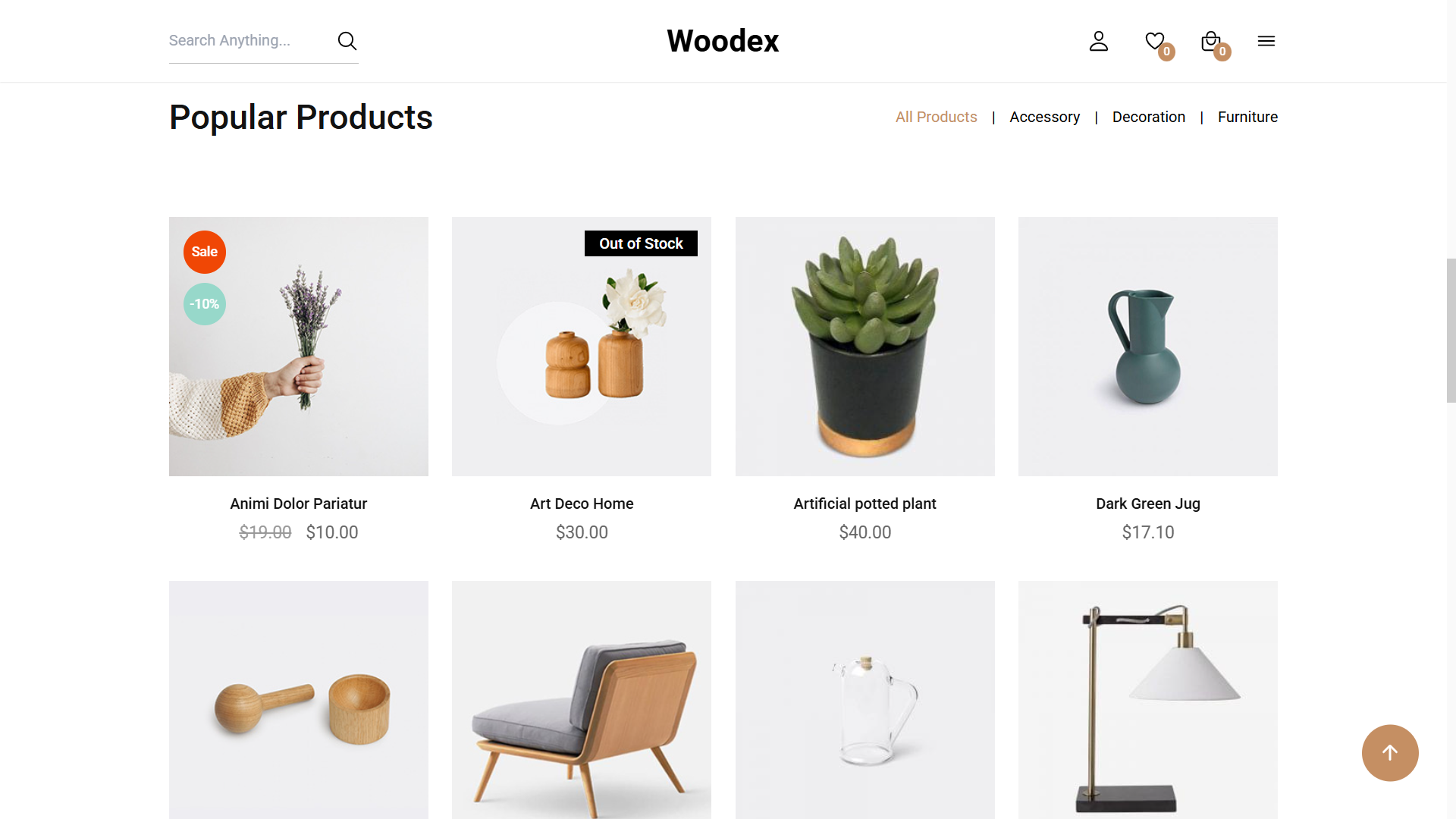Click the Dark Green Jug product image
This screenshot has width=1456, height=819.
click(x=1147, y=347)
